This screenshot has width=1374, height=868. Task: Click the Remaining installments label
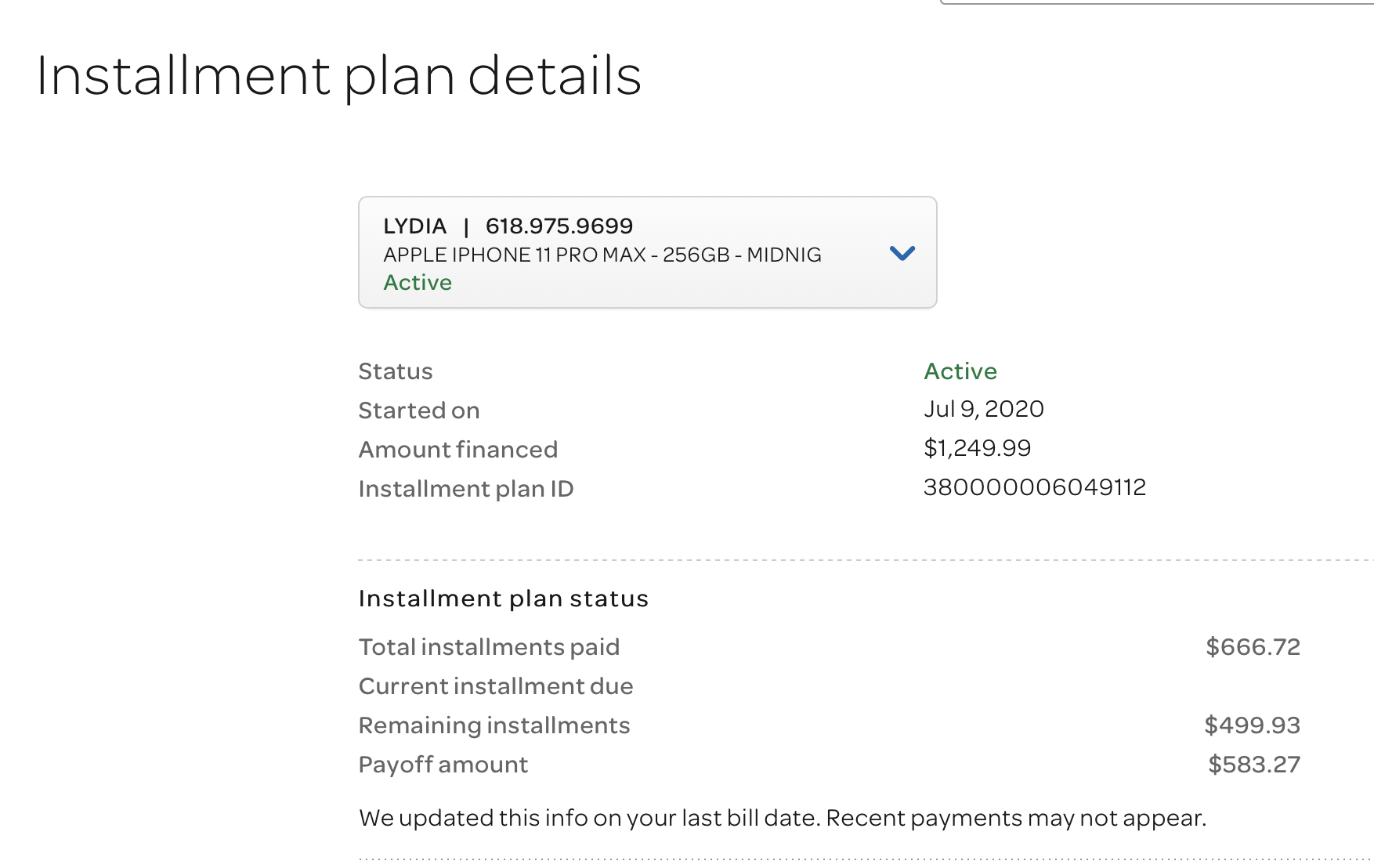(x=494, y=725)
